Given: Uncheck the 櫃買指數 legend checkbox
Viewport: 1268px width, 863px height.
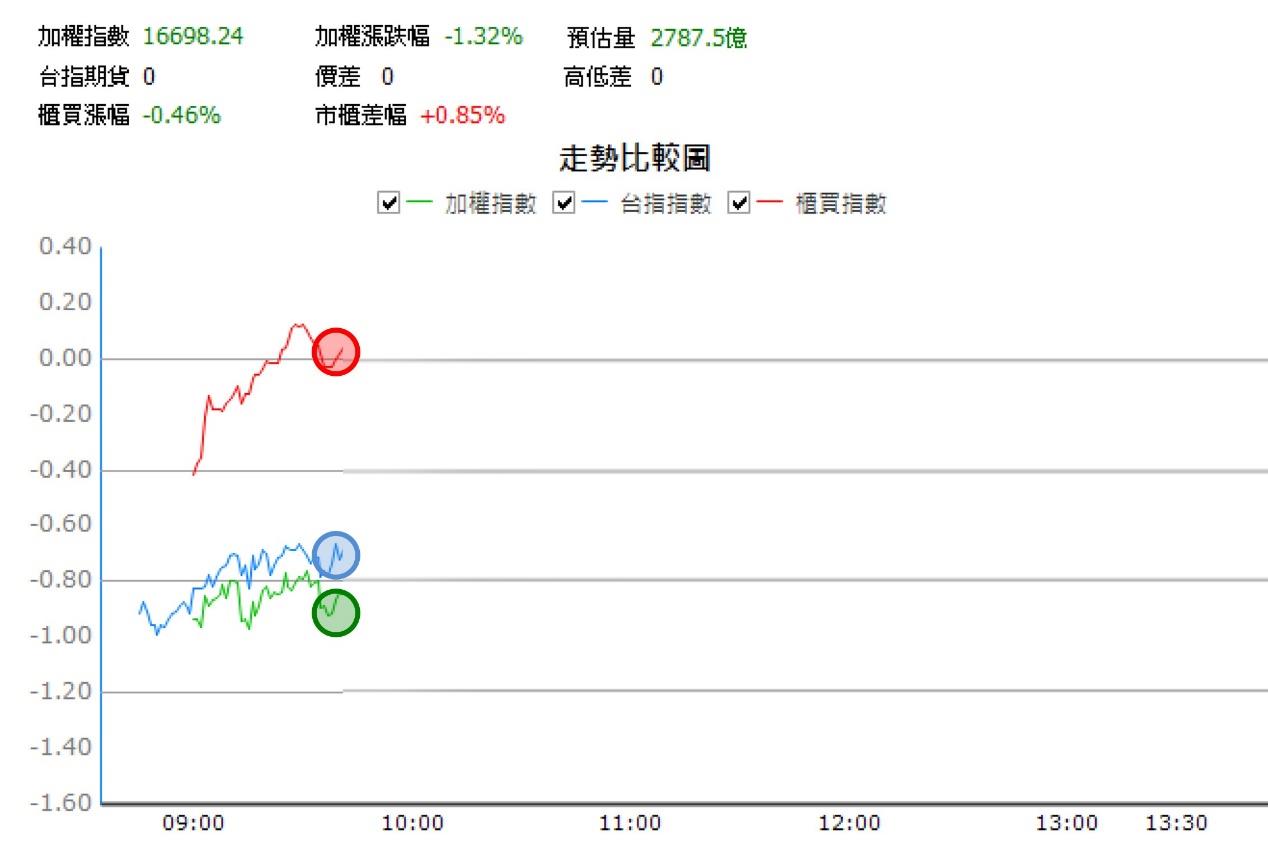Looking at the screenshot, I should click(x=740, y=204).
